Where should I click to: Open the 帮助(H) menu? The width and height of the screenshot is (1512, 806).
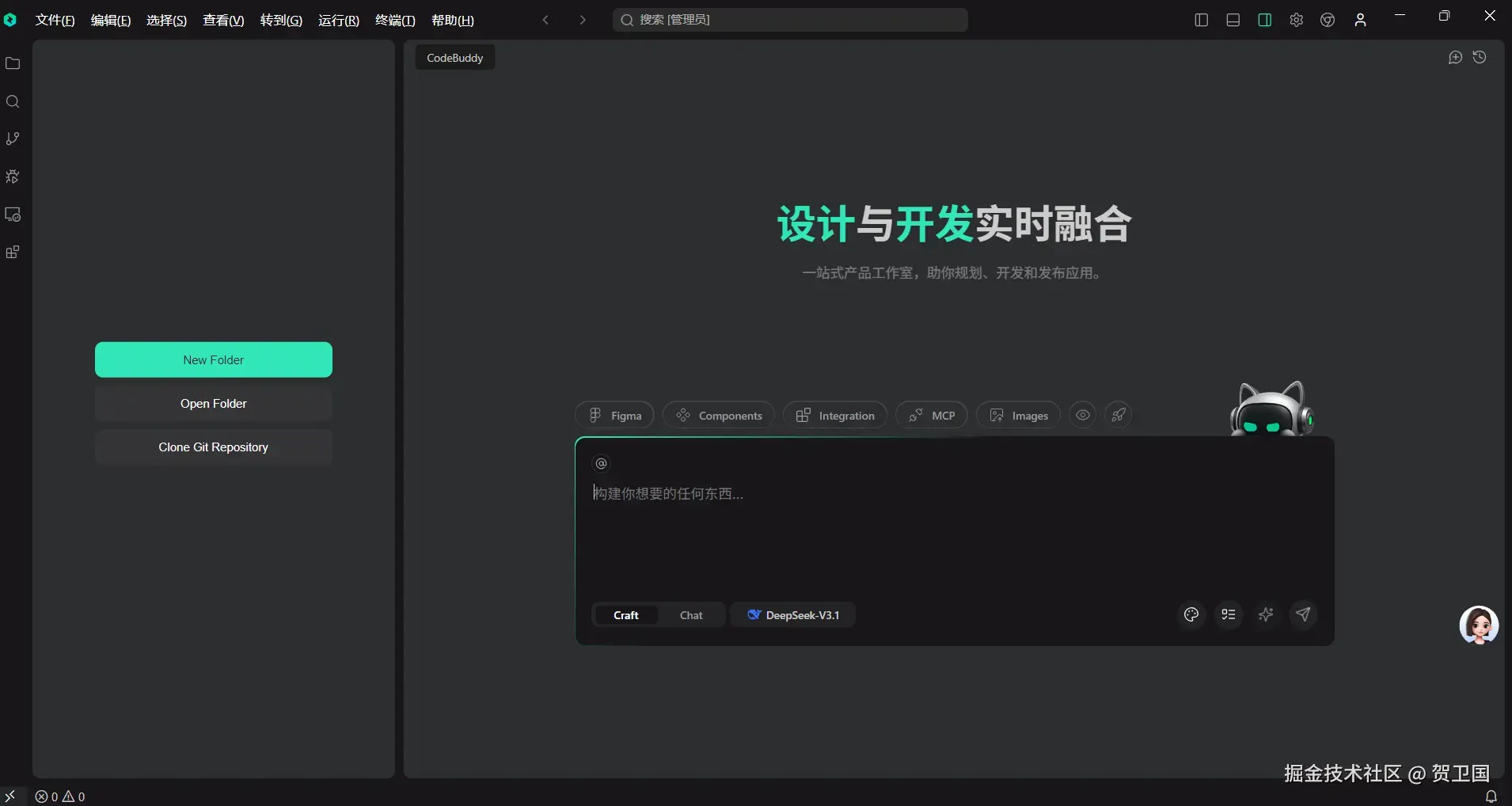pos(453,20)
